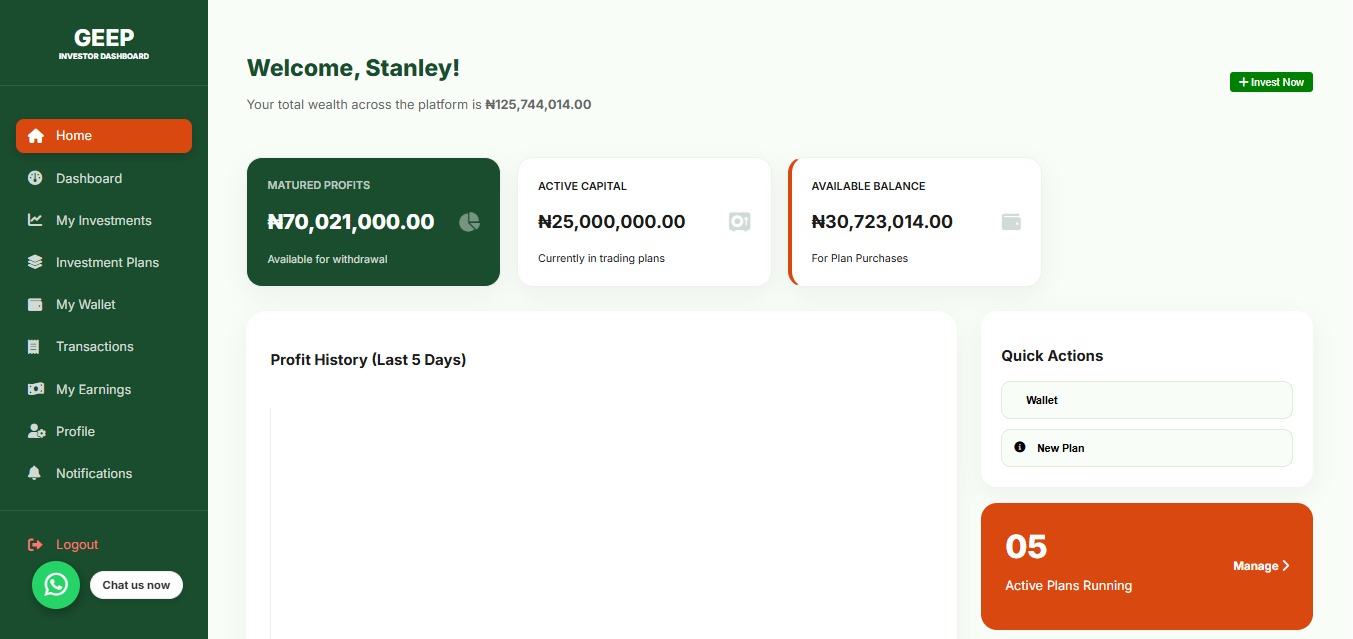This screenshot has width=1353, height=639.
Task: Click the Active Capital card
Action: (x=644, y=222)
